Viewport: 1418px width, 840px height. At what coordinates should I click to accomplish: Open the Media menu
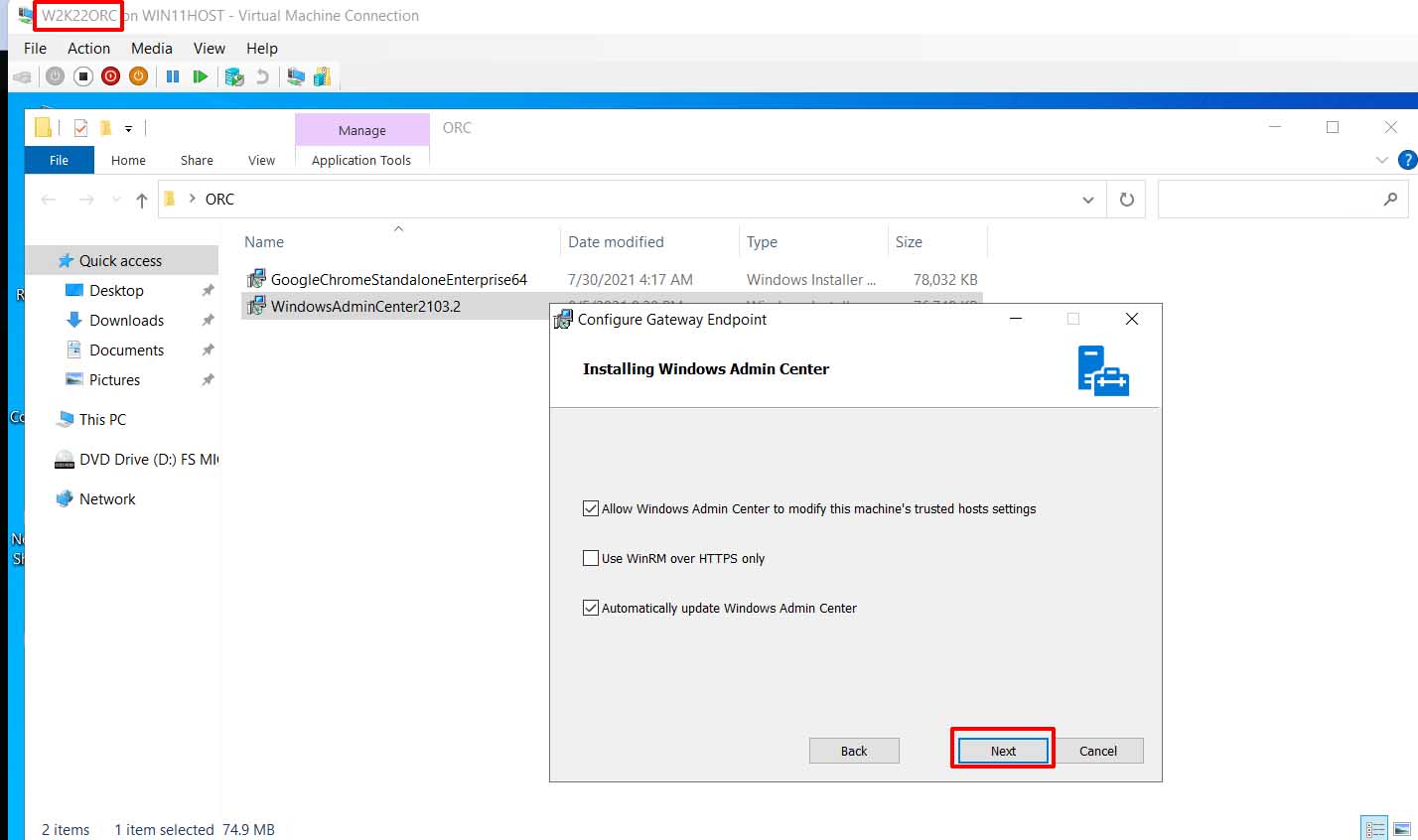click(x=152, y=48)
